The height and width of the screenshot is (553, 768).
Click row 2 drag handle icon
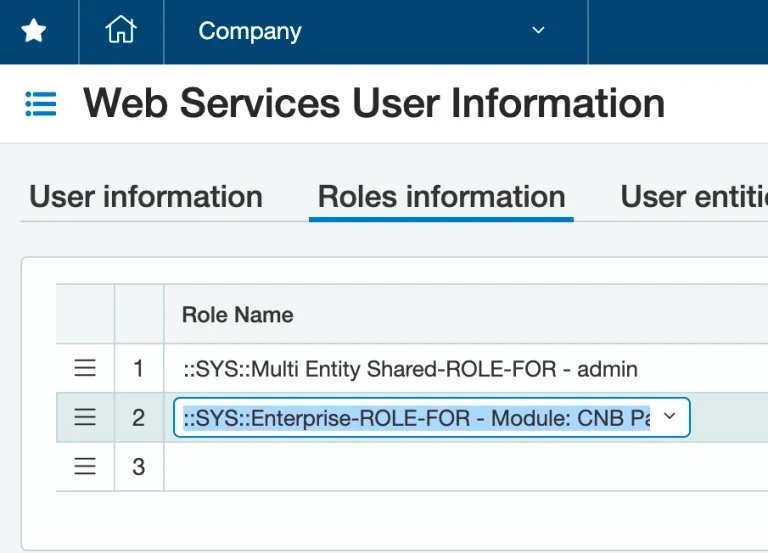pos(85,417)
